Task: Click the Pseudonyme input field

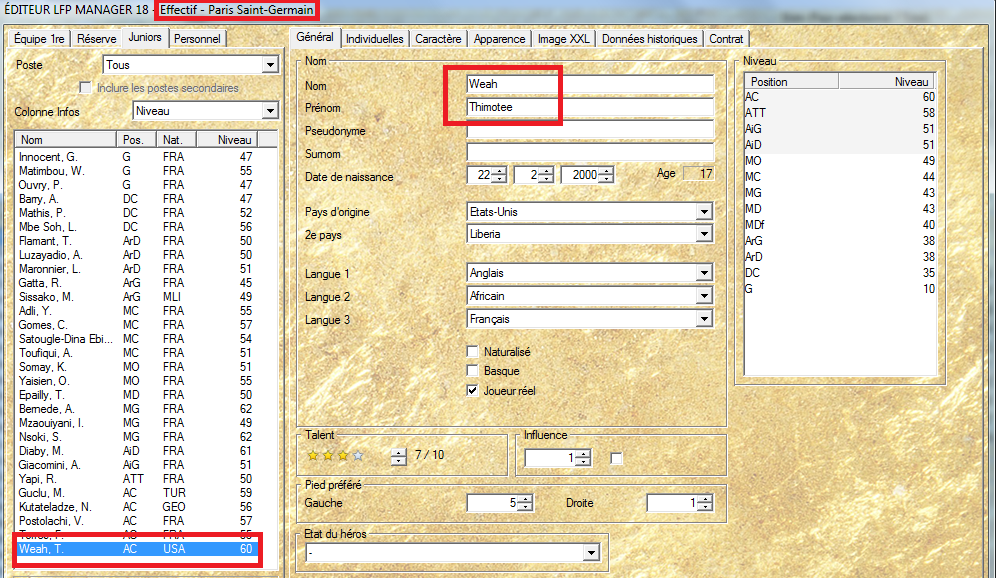Action: click(590, 130)
